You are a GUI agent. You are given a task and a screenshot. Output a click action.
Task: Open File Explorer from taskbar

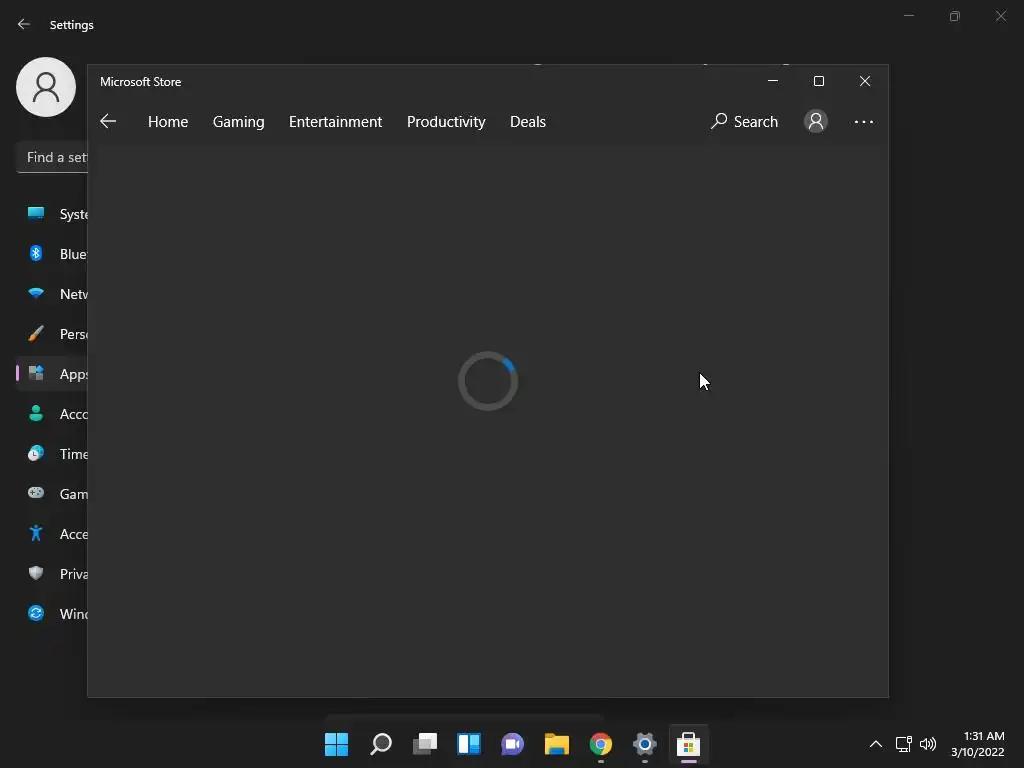[x=556, y=744]
